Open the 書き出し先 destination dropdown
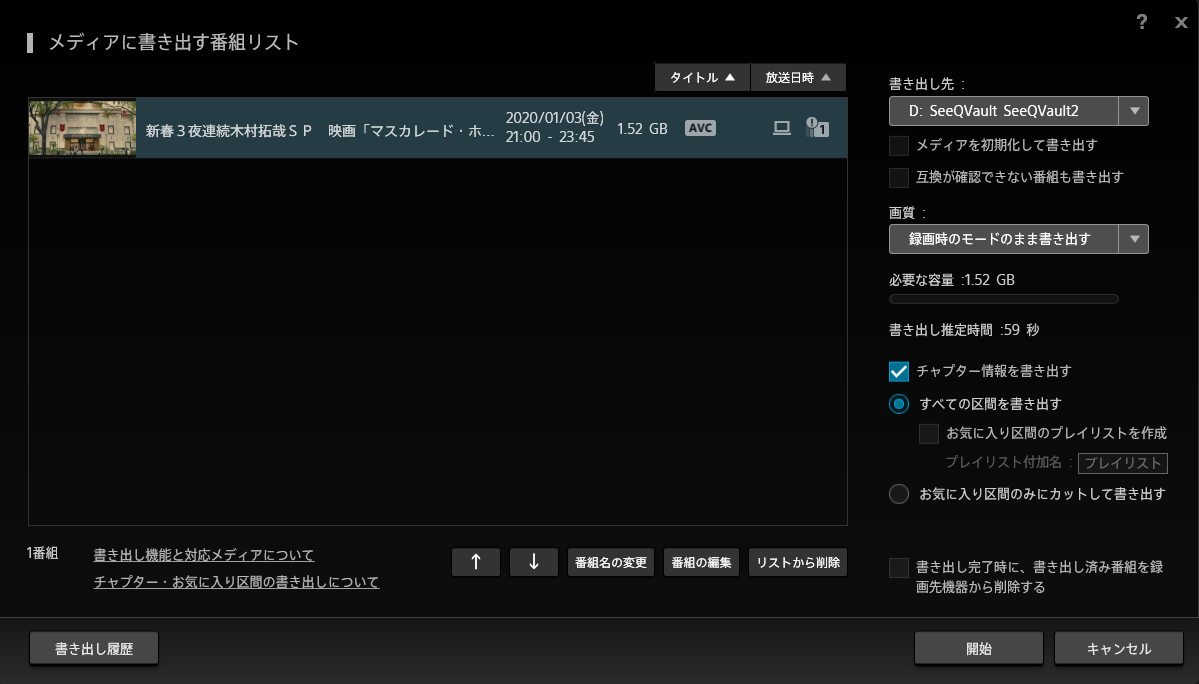The image size is (1199, 684). 1018,111
